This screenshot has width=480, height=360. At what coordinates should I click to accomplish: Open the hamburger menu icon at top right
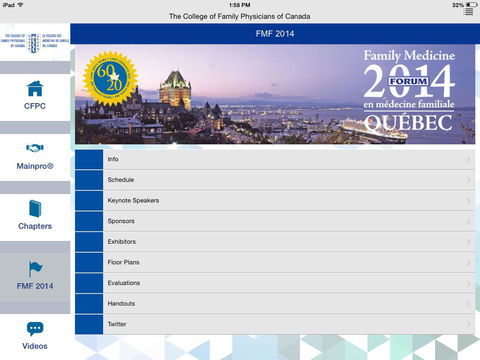click(468, 12)
